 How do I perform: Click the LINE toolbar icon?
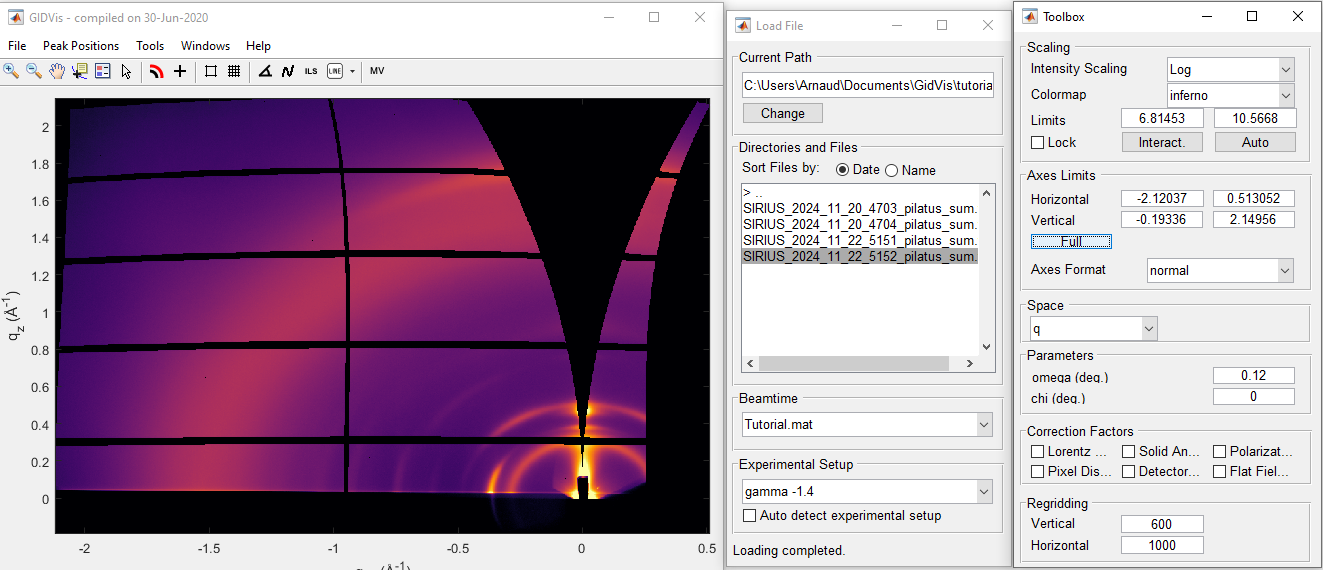pos(334,71)
